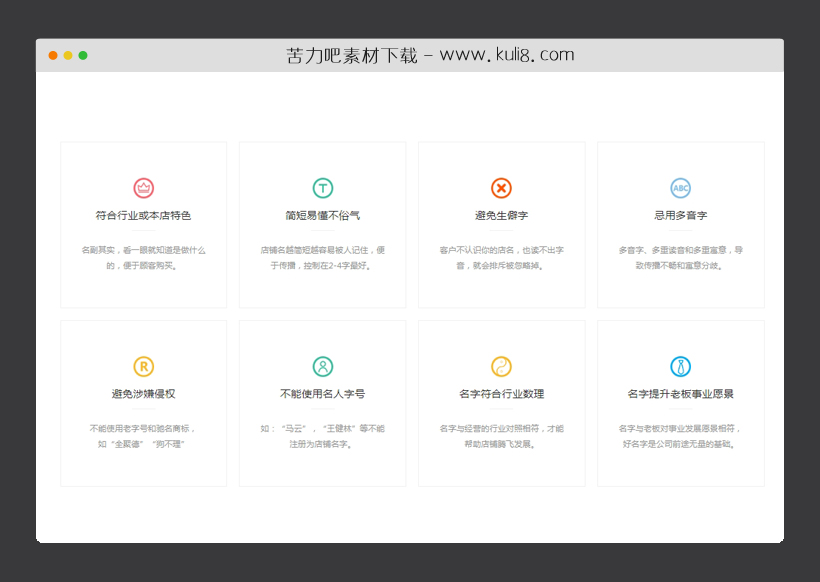Image resolution: width=820 pixels, height=582 pixels.
Task: Click the green person icon above 不能使用名人字号
Action: [x=322, y=366]
